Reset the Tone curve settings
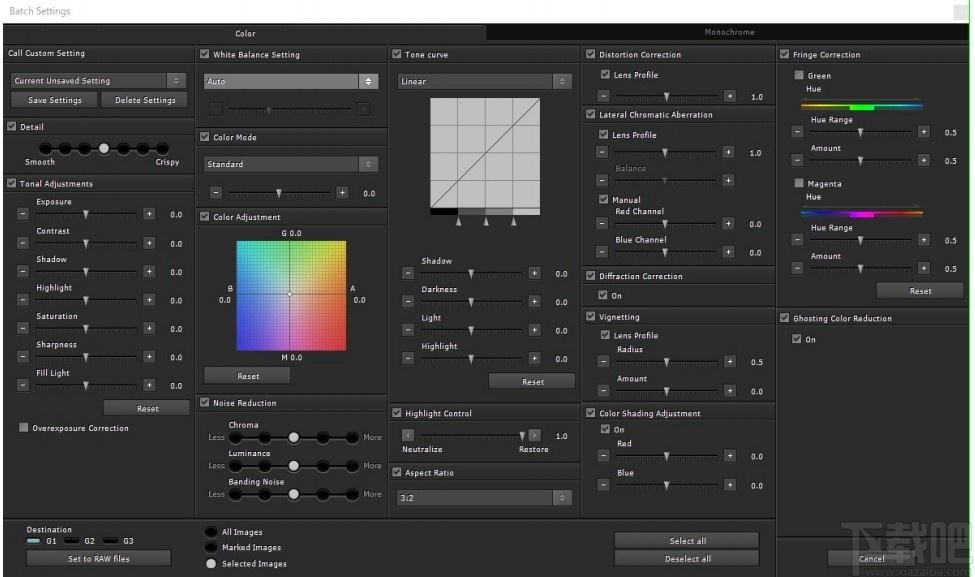The height and width of the screenshot is (577, 975). [x=532, y=382]
